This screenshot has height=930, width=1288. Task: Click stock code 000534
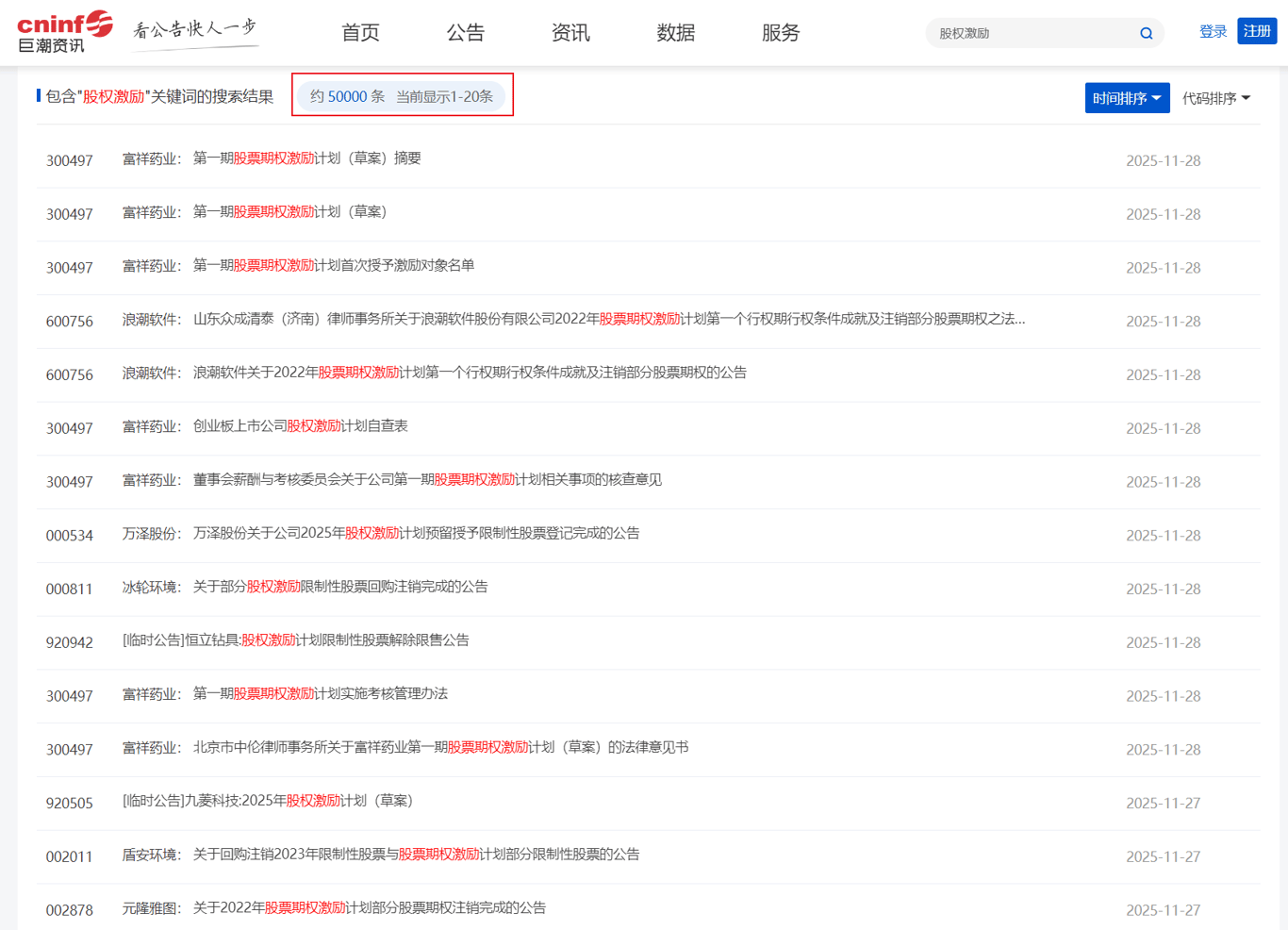(70, 536)
